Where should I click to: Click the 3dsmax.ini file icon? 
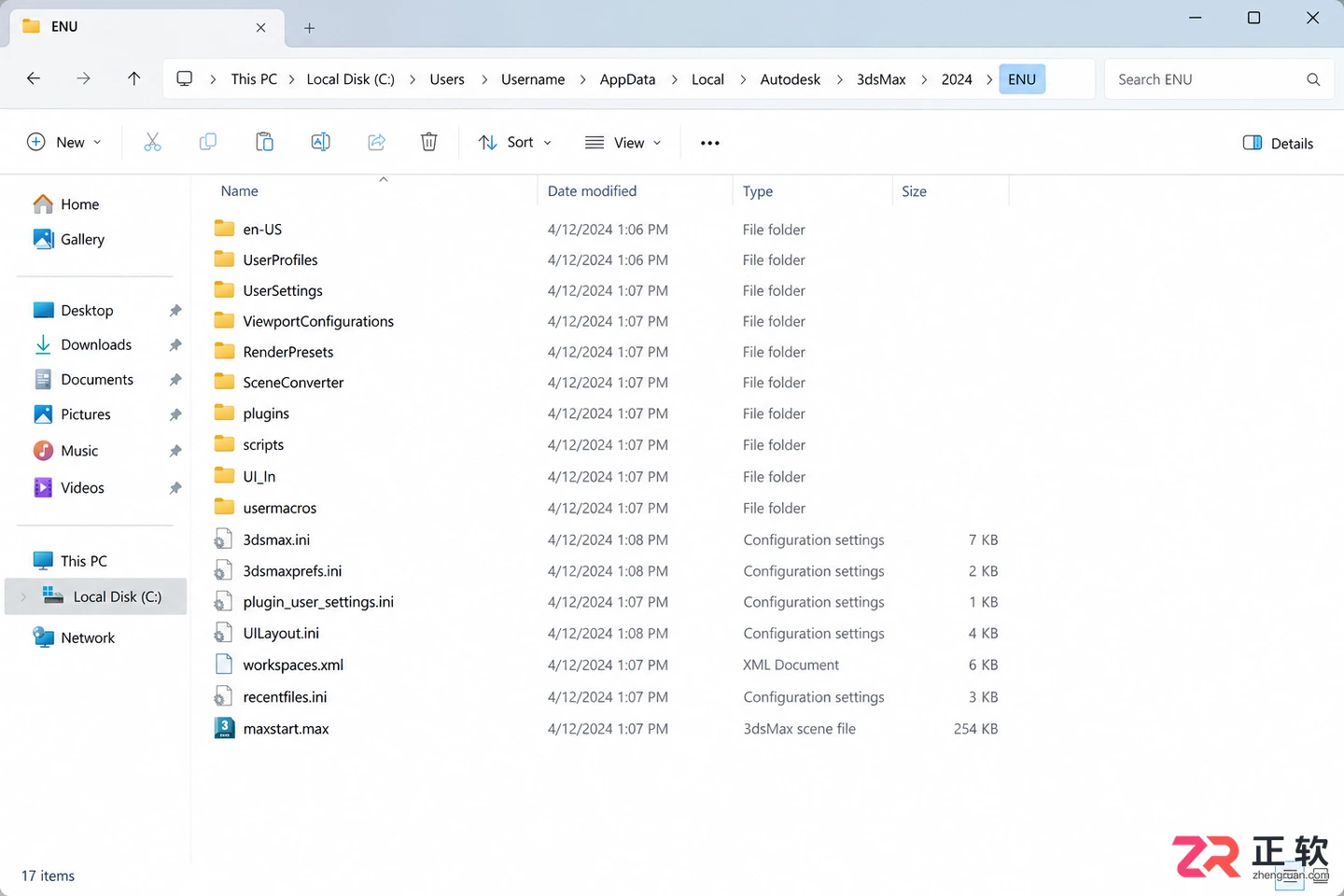tap(223, 539)
